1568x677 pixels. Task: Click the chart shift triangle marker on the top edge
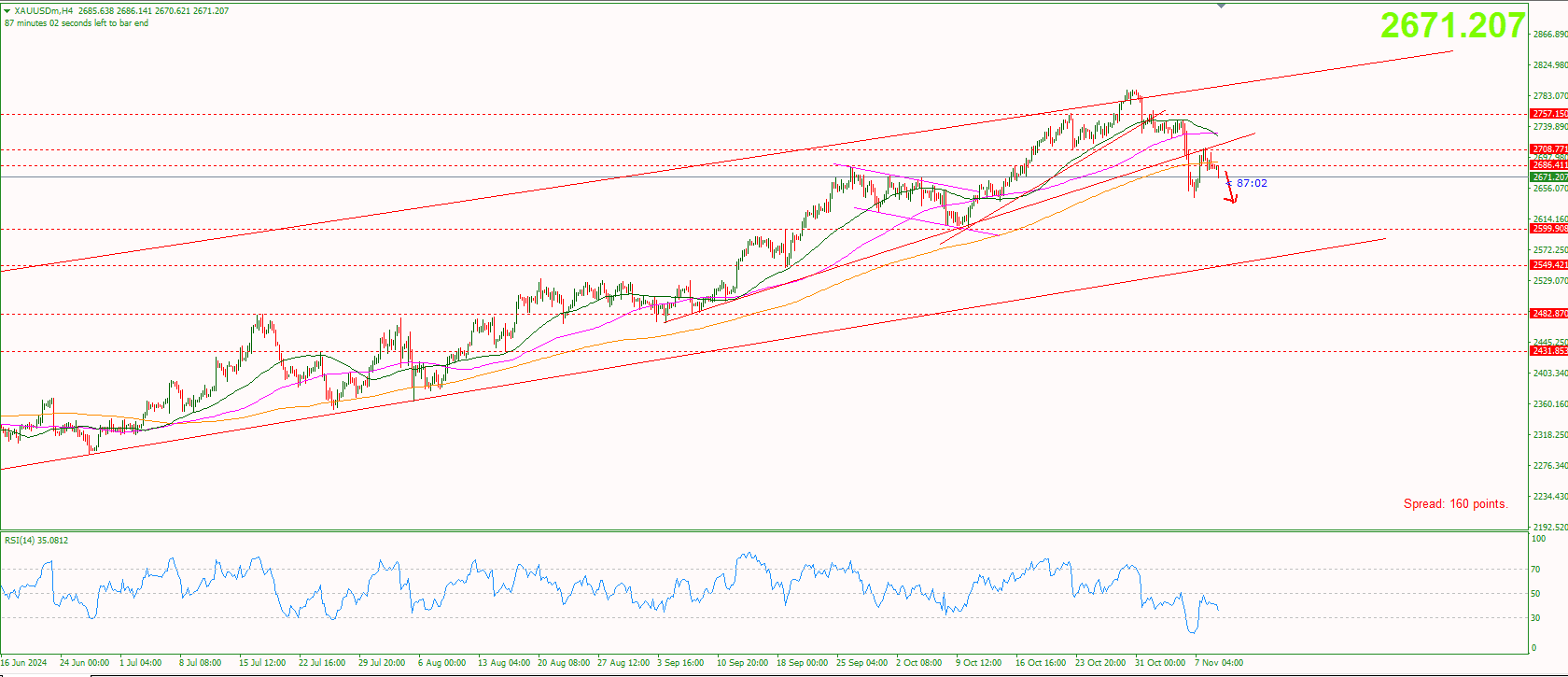pos(1222,6)
